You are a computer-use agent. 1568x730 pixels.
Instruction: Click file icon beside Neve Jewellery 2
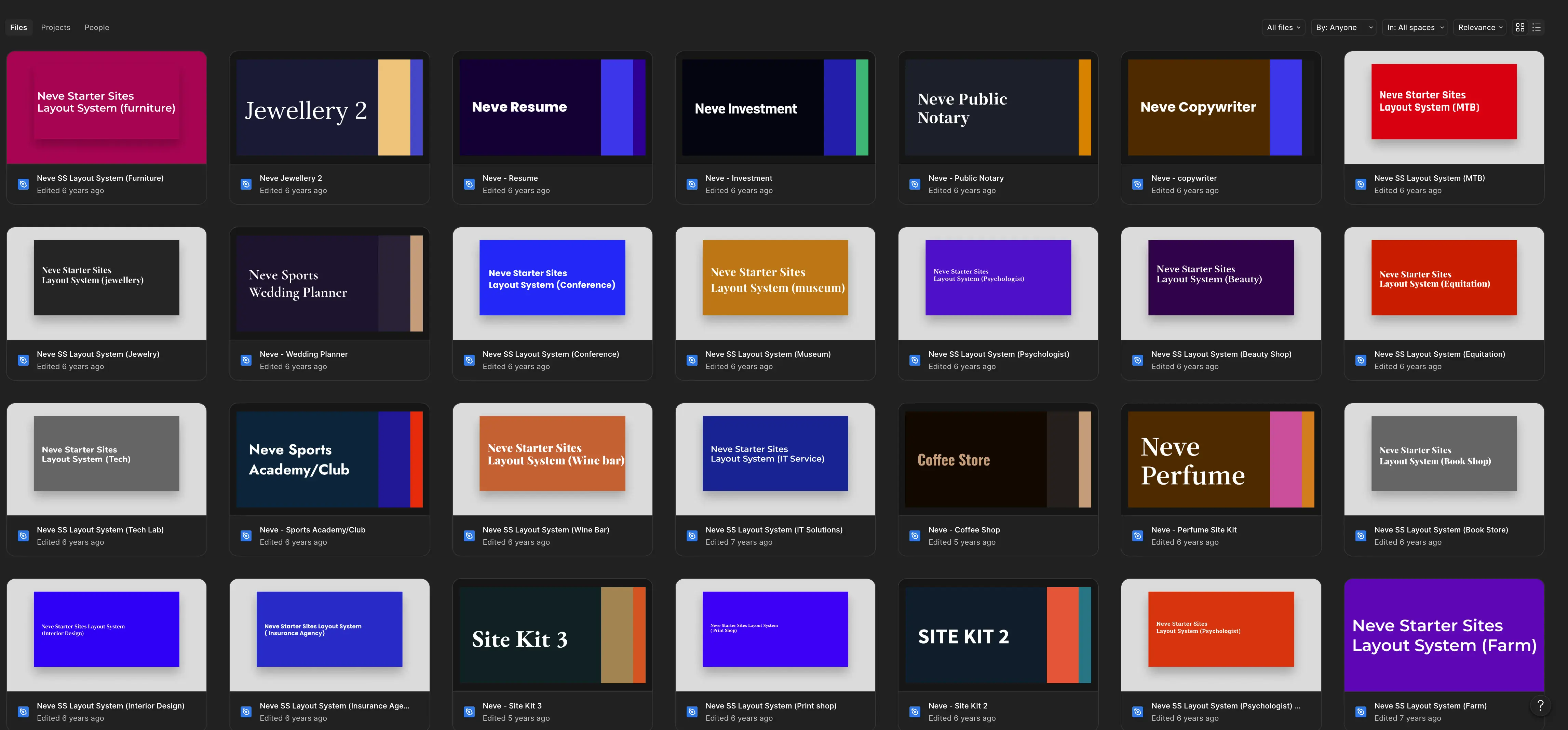(x=246, y=184)
